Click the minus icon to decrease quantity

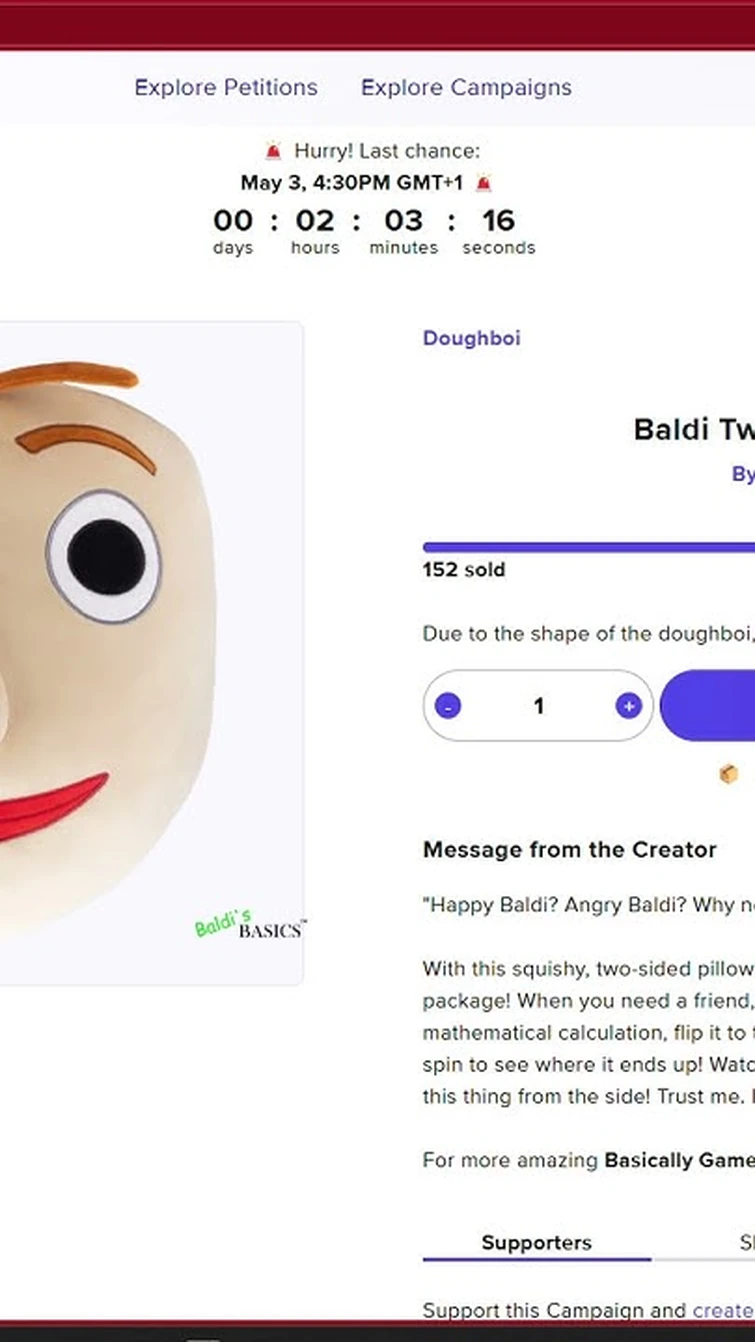[x=448, y=706]
